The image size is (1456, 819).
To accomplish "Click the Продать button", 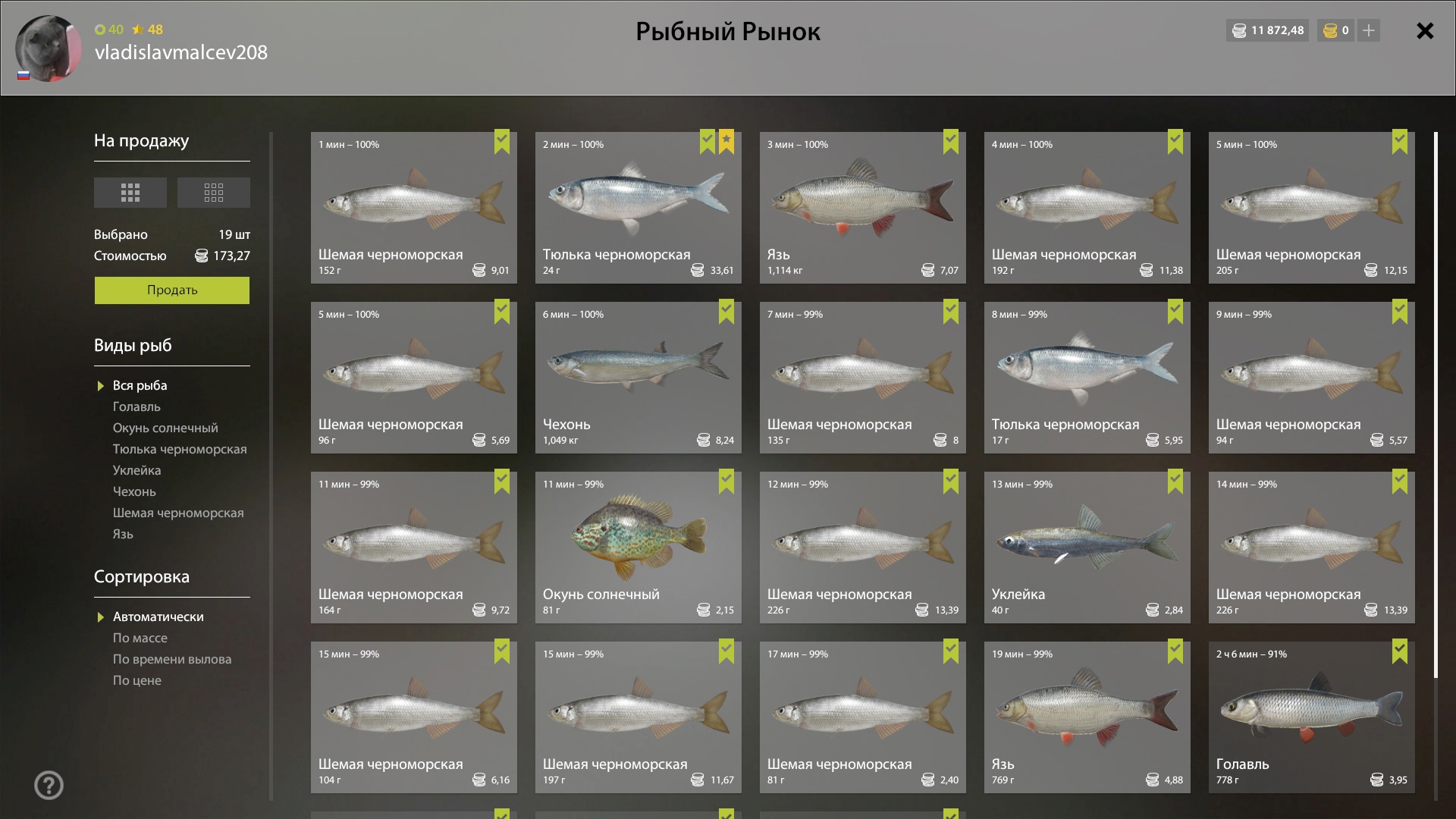I will (172, 290).
